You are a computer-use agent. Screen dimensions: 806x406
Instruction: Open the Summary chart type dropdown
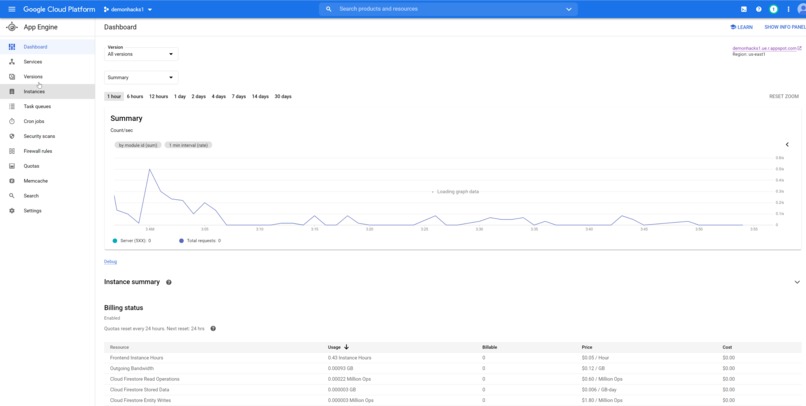click(x=141, y=78)
